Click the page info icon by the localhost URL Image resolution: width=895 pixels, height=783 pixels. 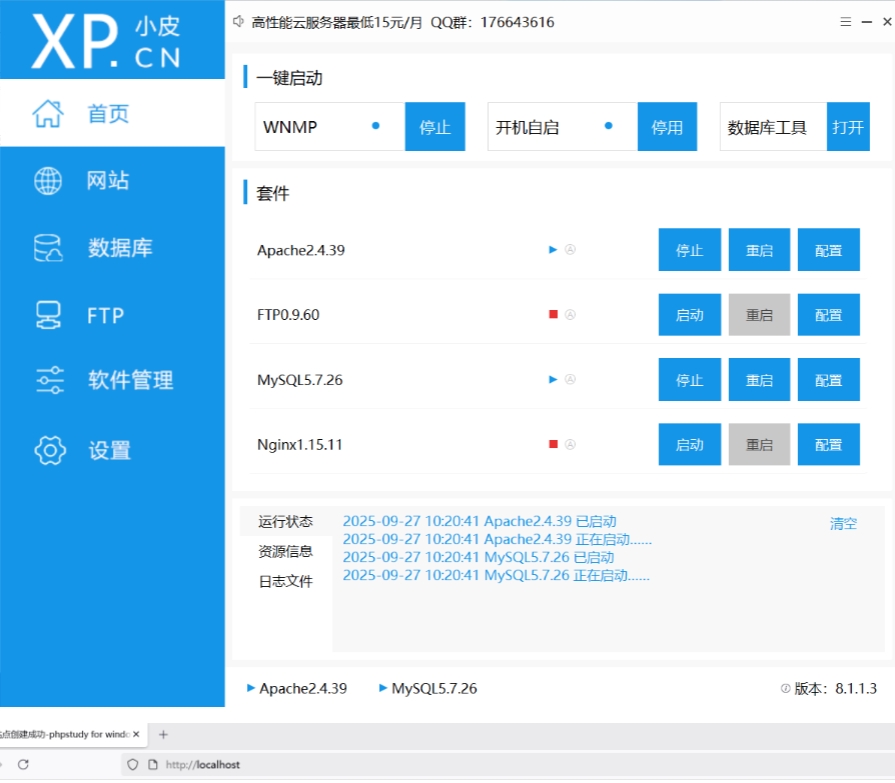tap(152, 765)
